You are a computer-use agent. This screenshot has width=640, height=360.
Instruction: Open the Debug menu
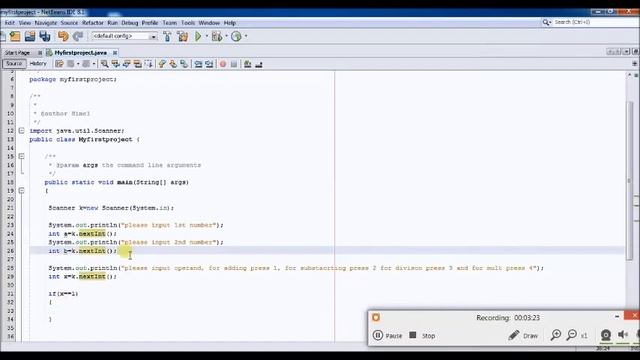point(130,23)
